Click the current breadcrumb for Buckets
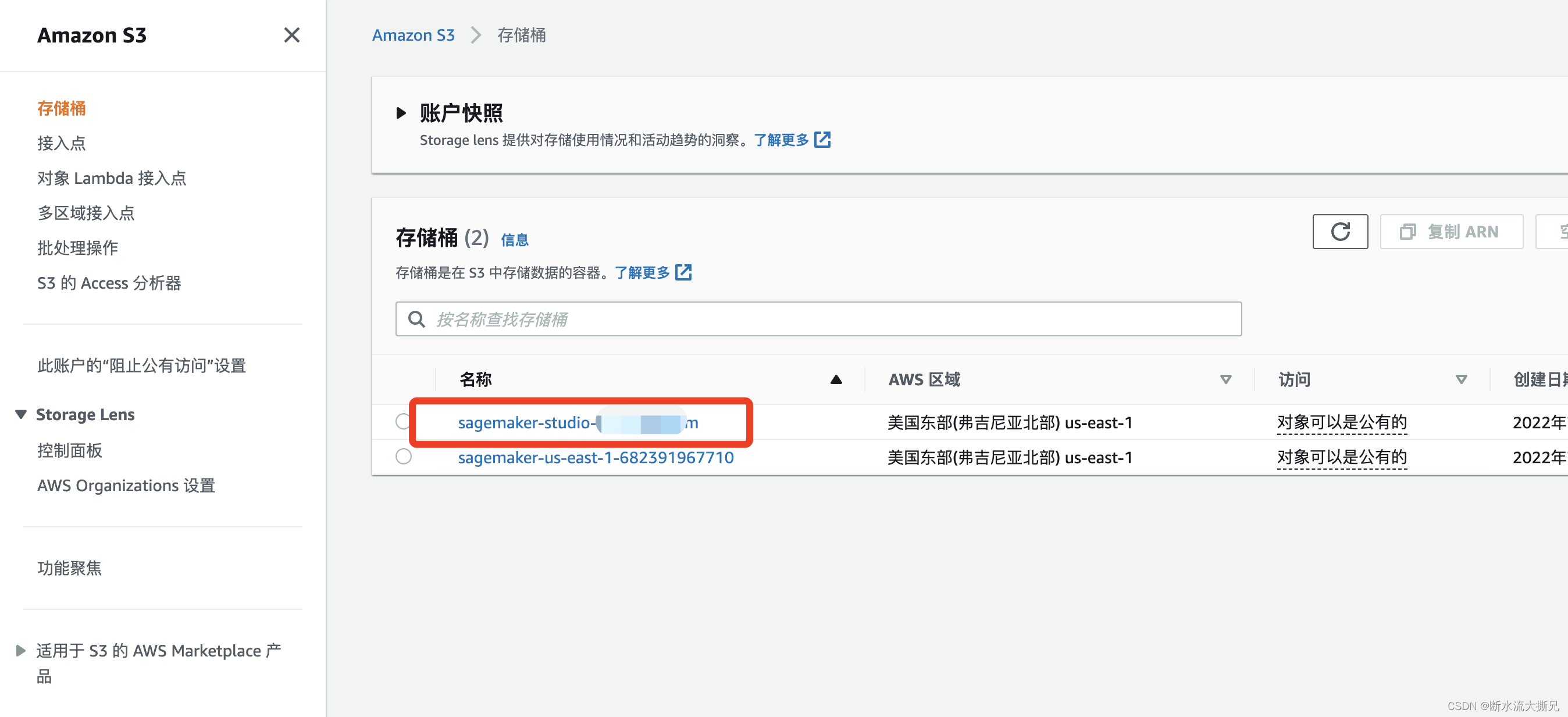This screenshot has height=717, width=1568. (x=521, y=36)
